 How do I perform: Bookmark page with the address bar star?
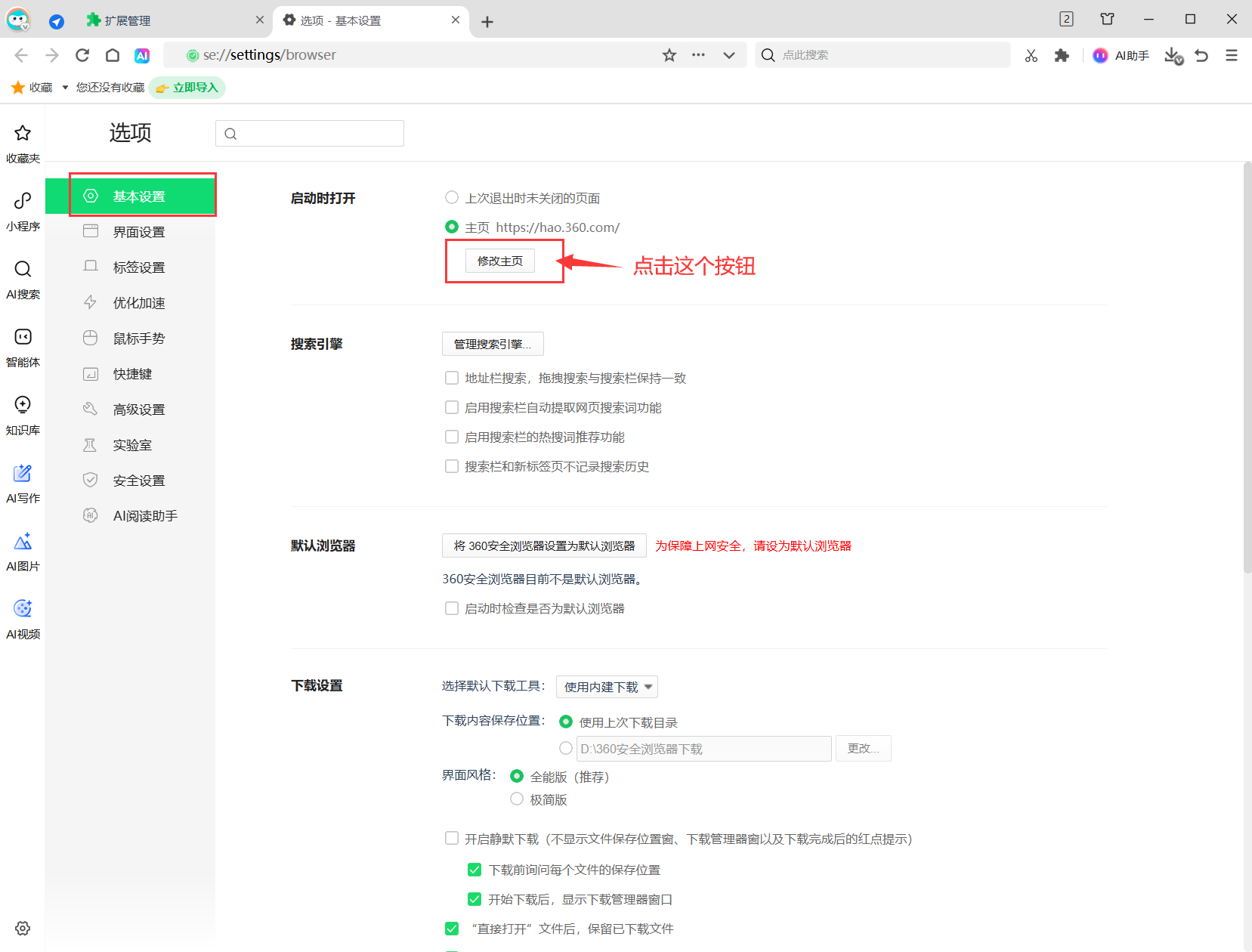pos(669,55)
